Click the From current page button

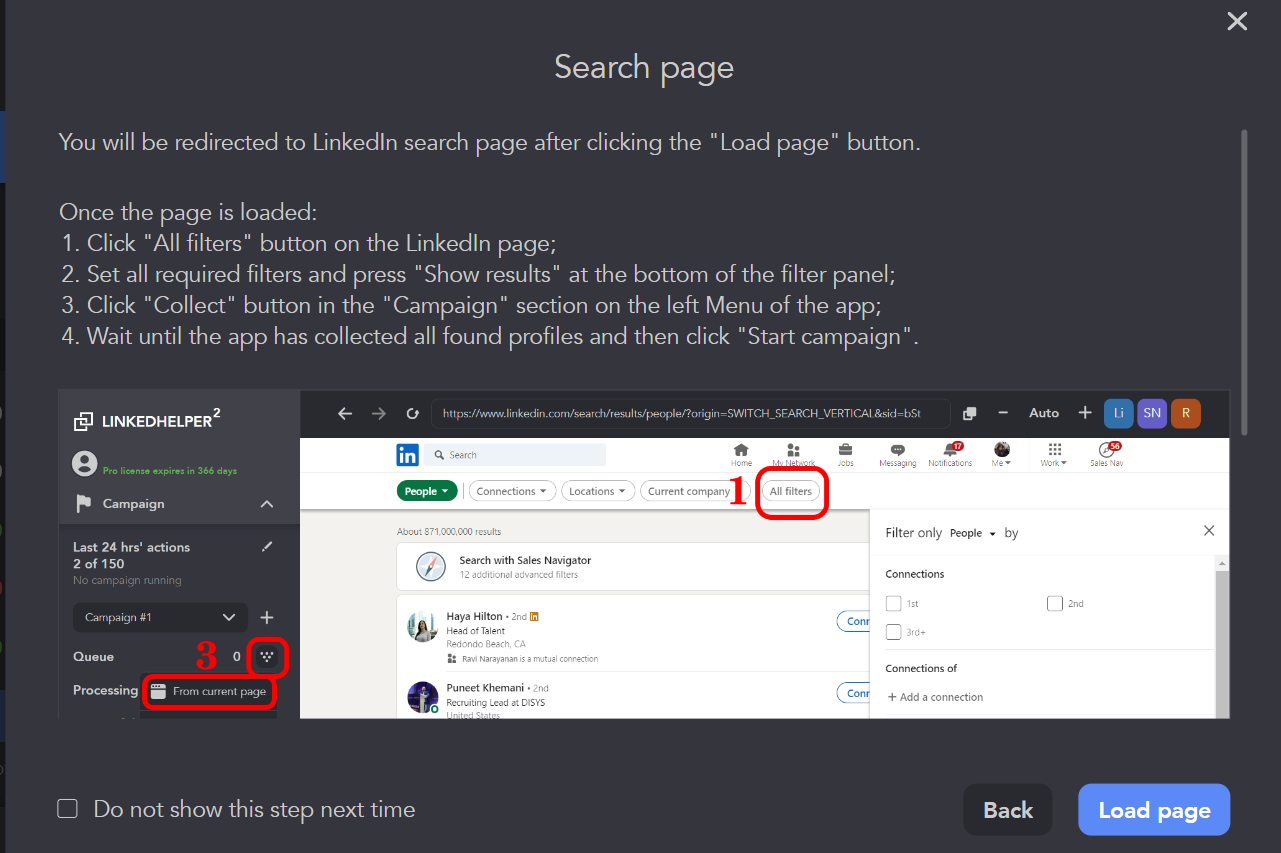click(x=209, y=691)
